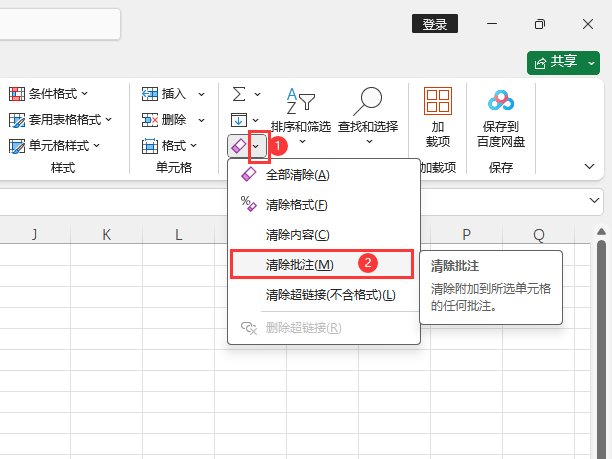Open 单元格样式 cell styles gallery
The height and width of the screenshot is (459, 612).
[x=54, y=146]
